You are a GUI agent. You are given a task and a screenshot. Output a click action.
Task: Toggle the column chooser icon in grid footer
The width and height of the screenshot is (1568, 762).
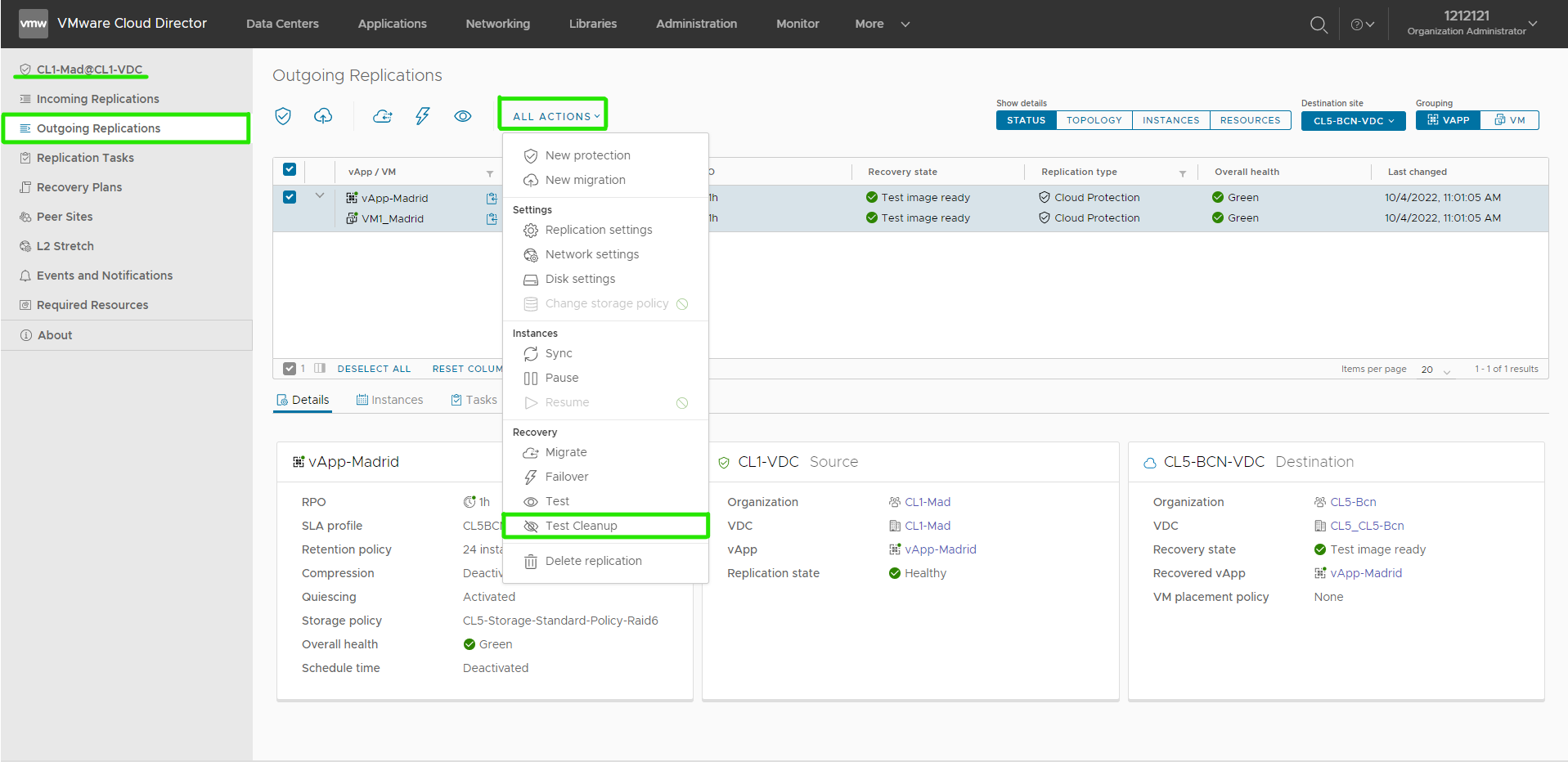coord(320,368)
